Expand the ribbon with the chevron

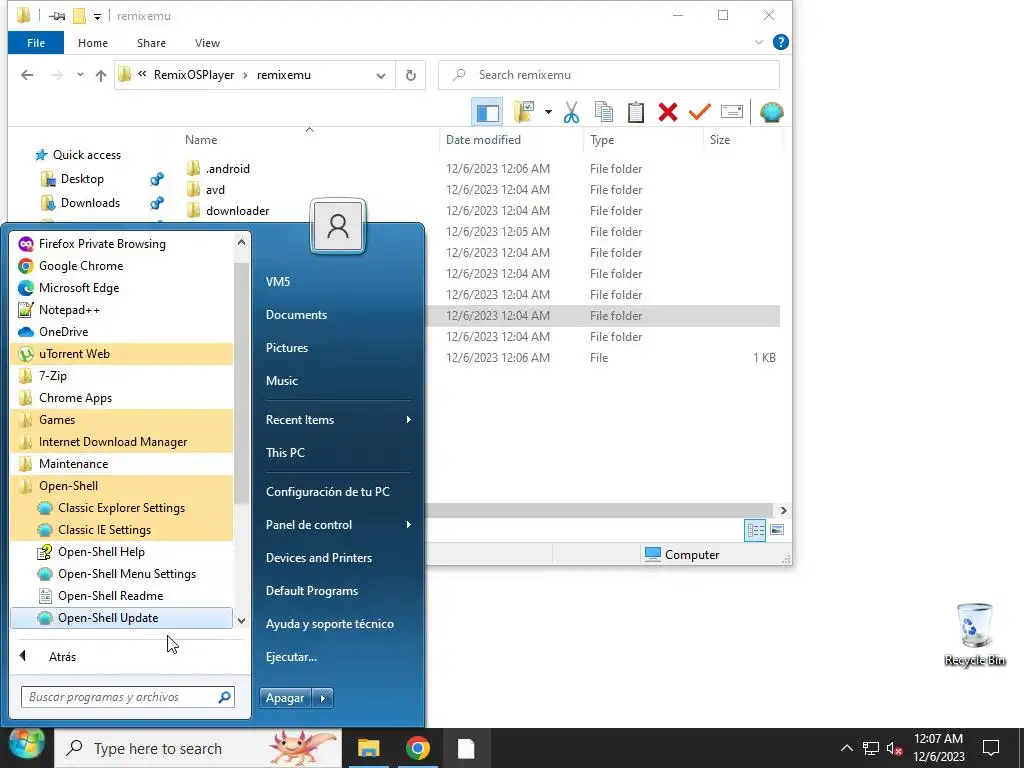tap(759, 42)
